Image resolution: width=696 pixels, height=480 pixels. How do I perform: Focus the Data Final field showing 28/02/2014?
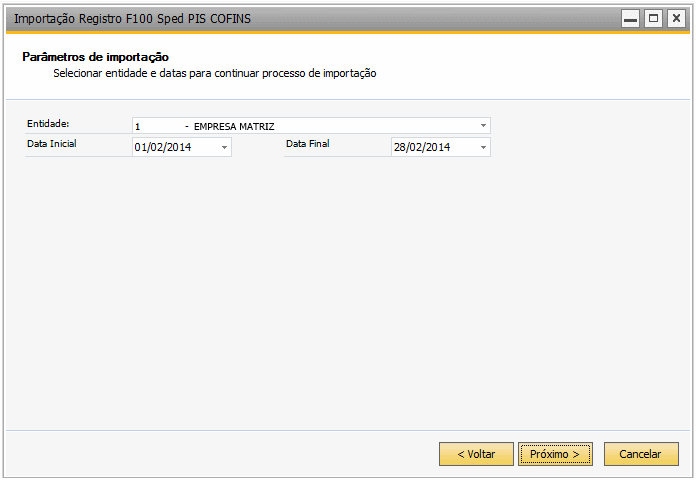(441, 147)
